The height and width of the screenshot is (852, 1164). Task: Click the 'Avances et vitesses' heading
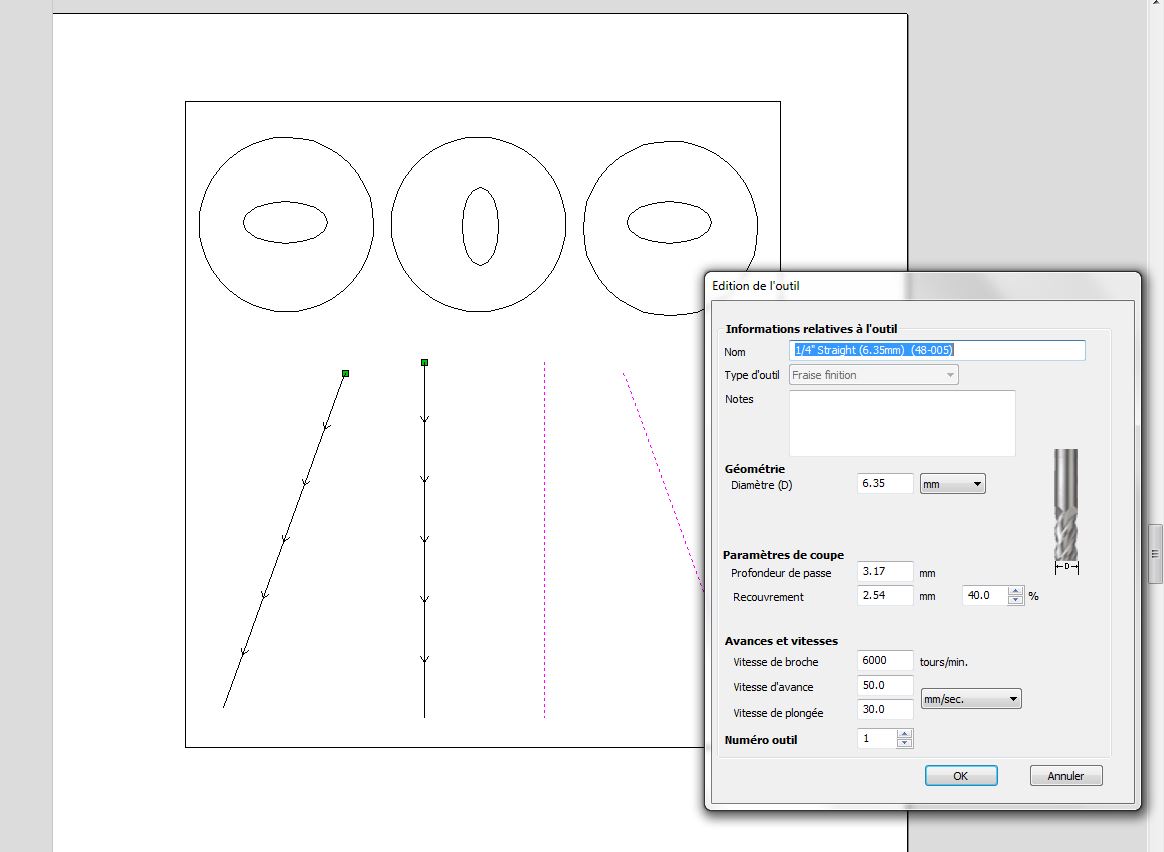[x=781, y=641]
